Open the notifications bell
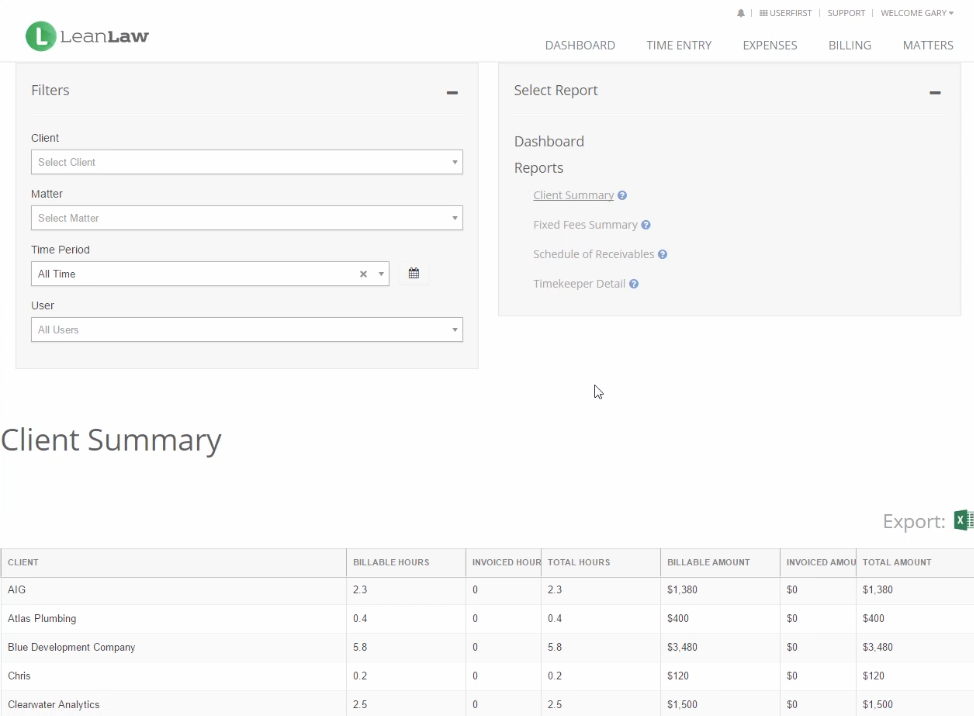This screenshot has width=974, height=716. coord(741,13)
